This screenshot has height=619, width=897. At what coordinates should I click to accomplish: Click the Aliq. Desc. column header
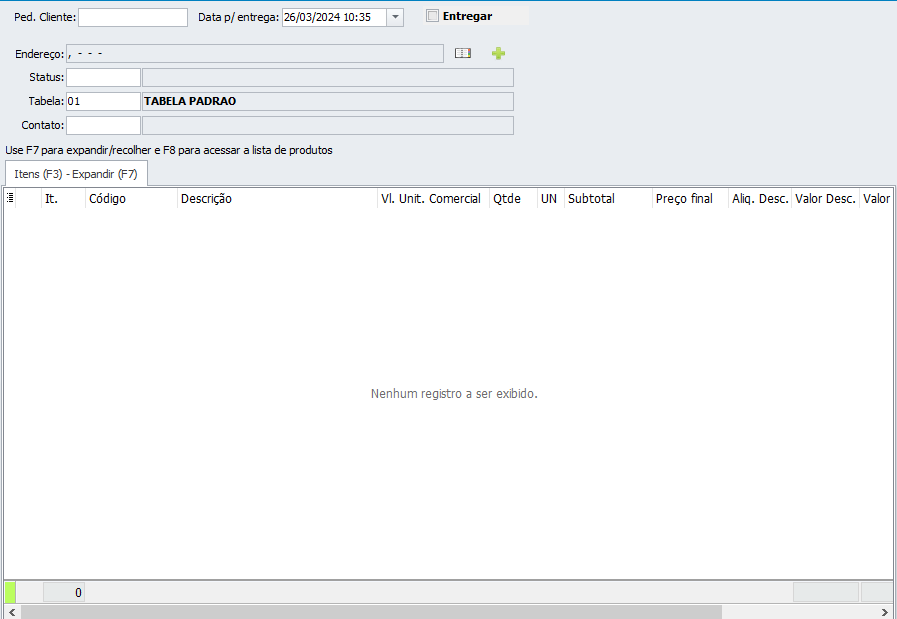tap(759, 199)
